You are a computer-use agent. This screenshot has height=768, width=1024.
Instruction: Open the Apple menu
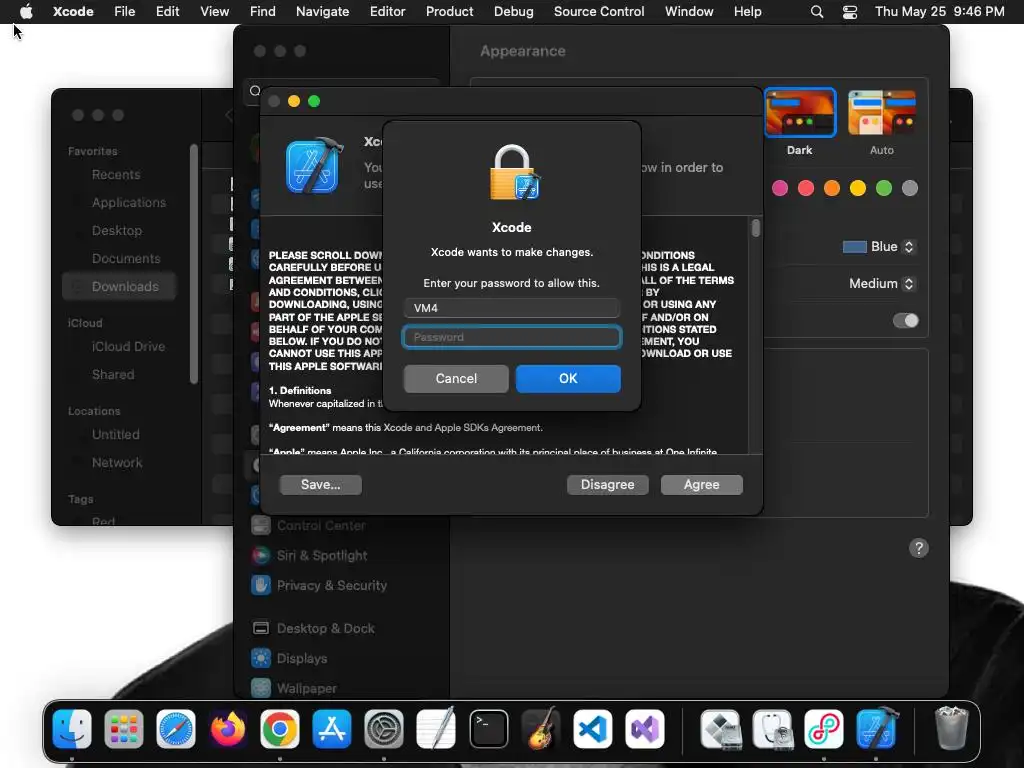26,11
